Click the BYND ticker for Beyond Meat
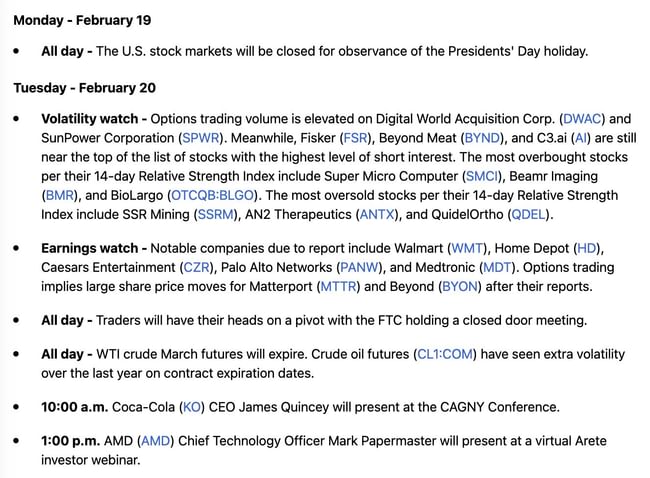The image size is (650, 478). (481, 137)
